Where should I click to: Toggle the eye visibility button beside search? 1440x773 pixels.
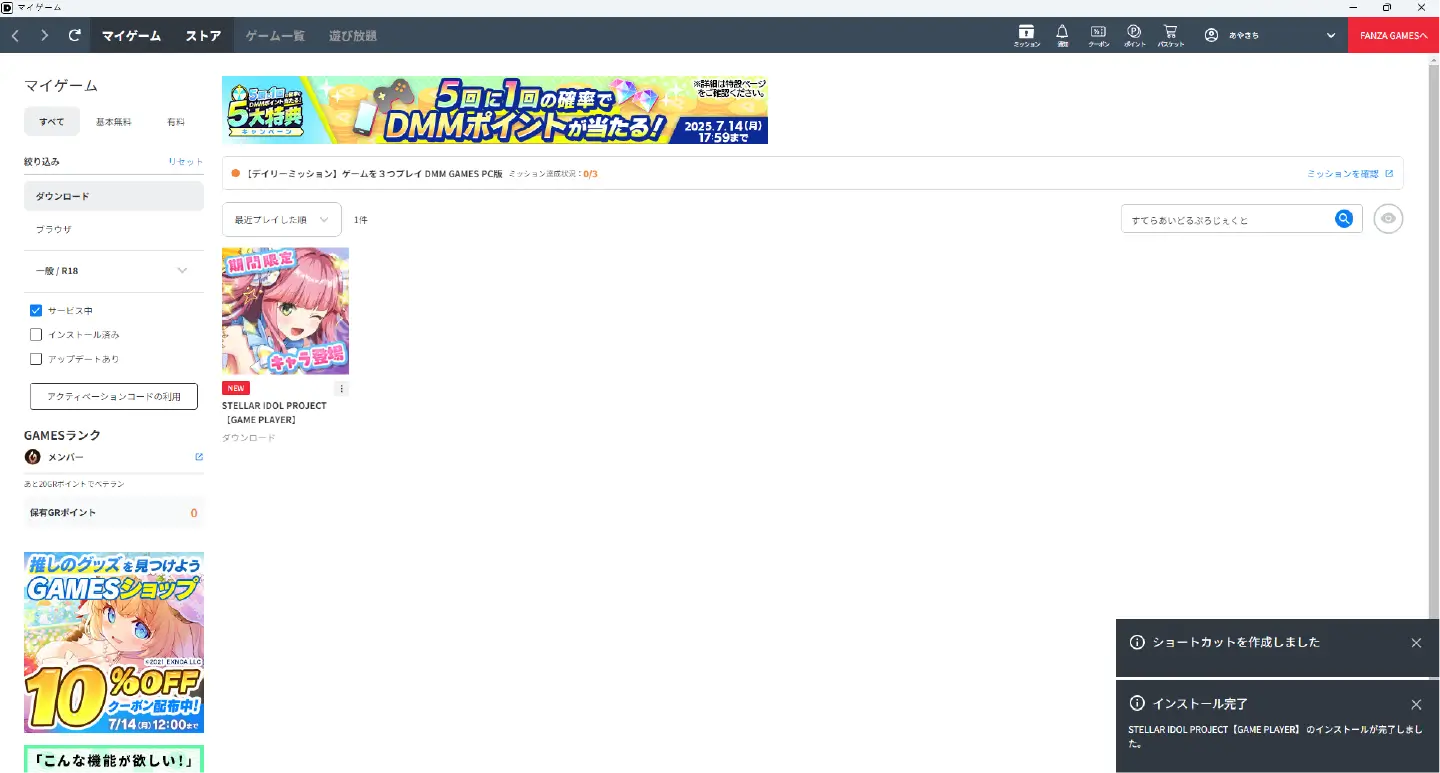click(x=1388, y=219)
